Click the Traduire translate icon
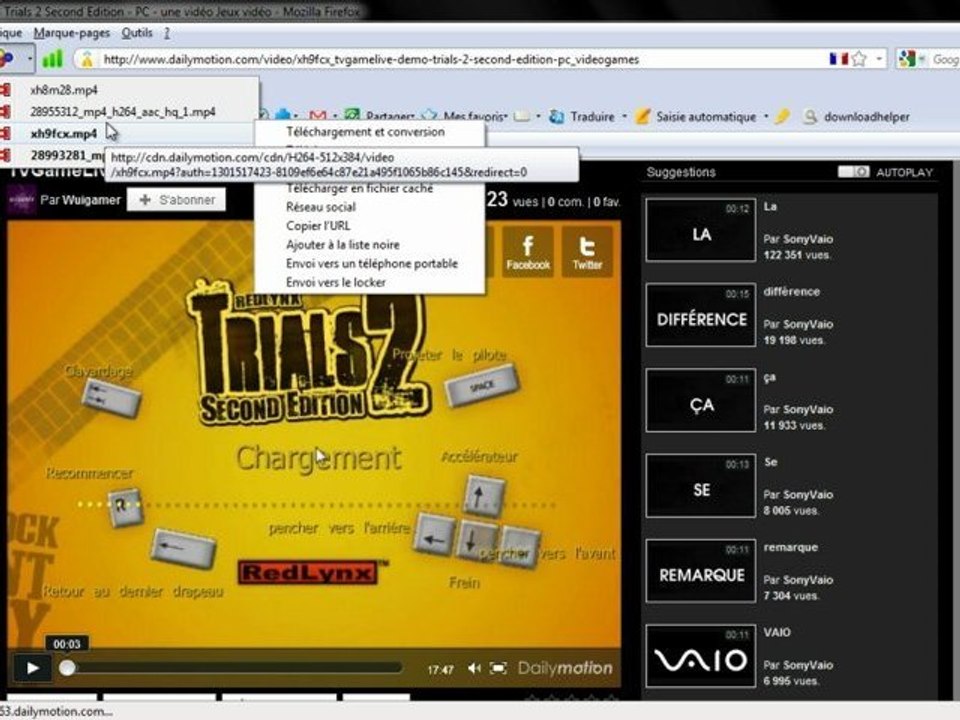The height and width of the screenshot is (720, 960). click(x=557, y=116)
